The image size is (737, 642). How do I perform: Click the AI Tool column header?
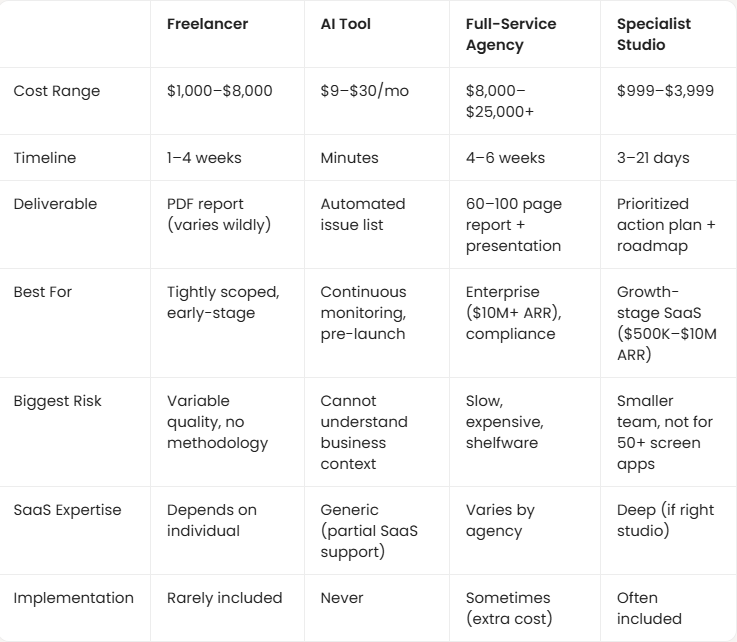tap(345, 24)
